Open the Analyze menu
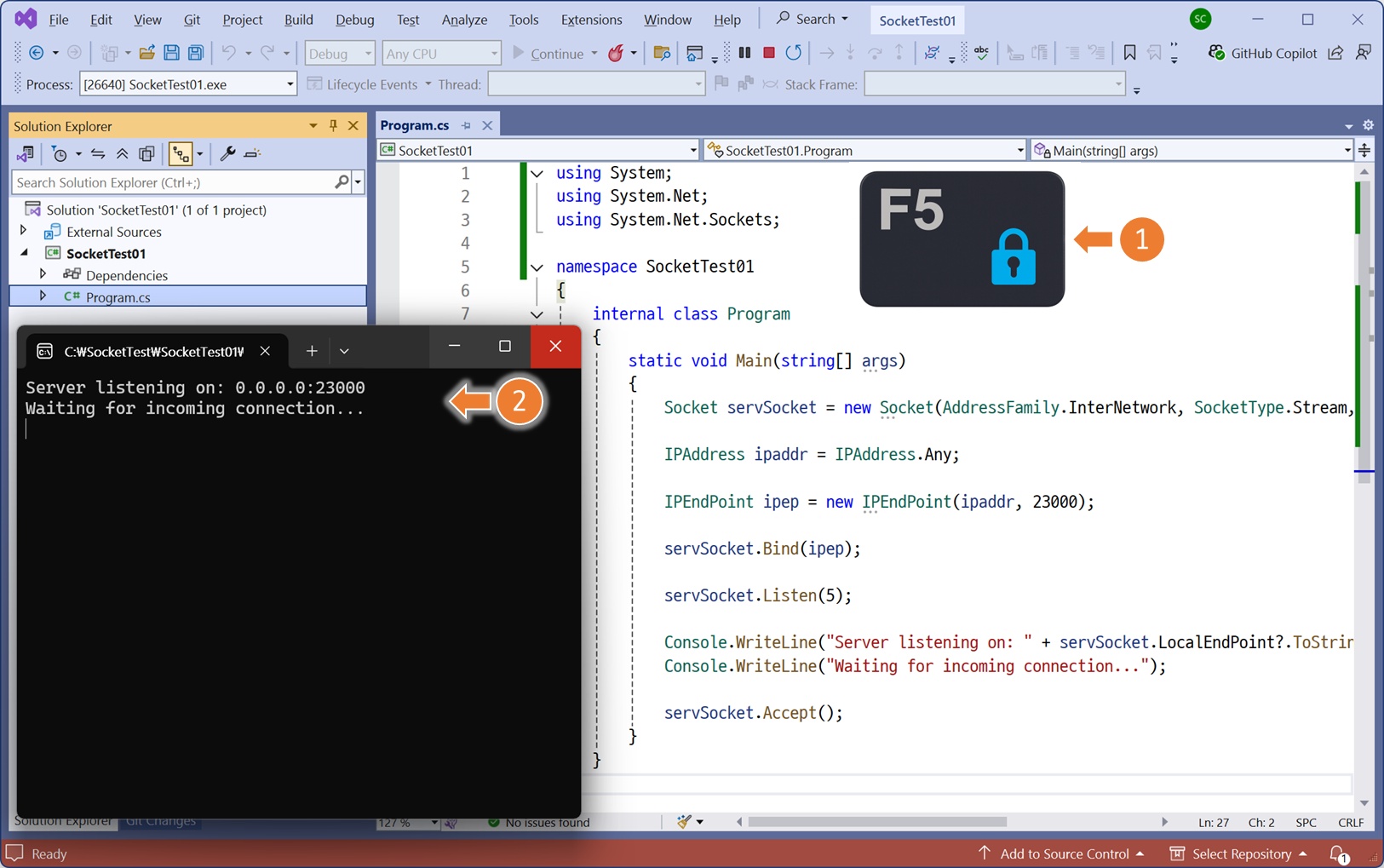 click(x=464, y=19)
